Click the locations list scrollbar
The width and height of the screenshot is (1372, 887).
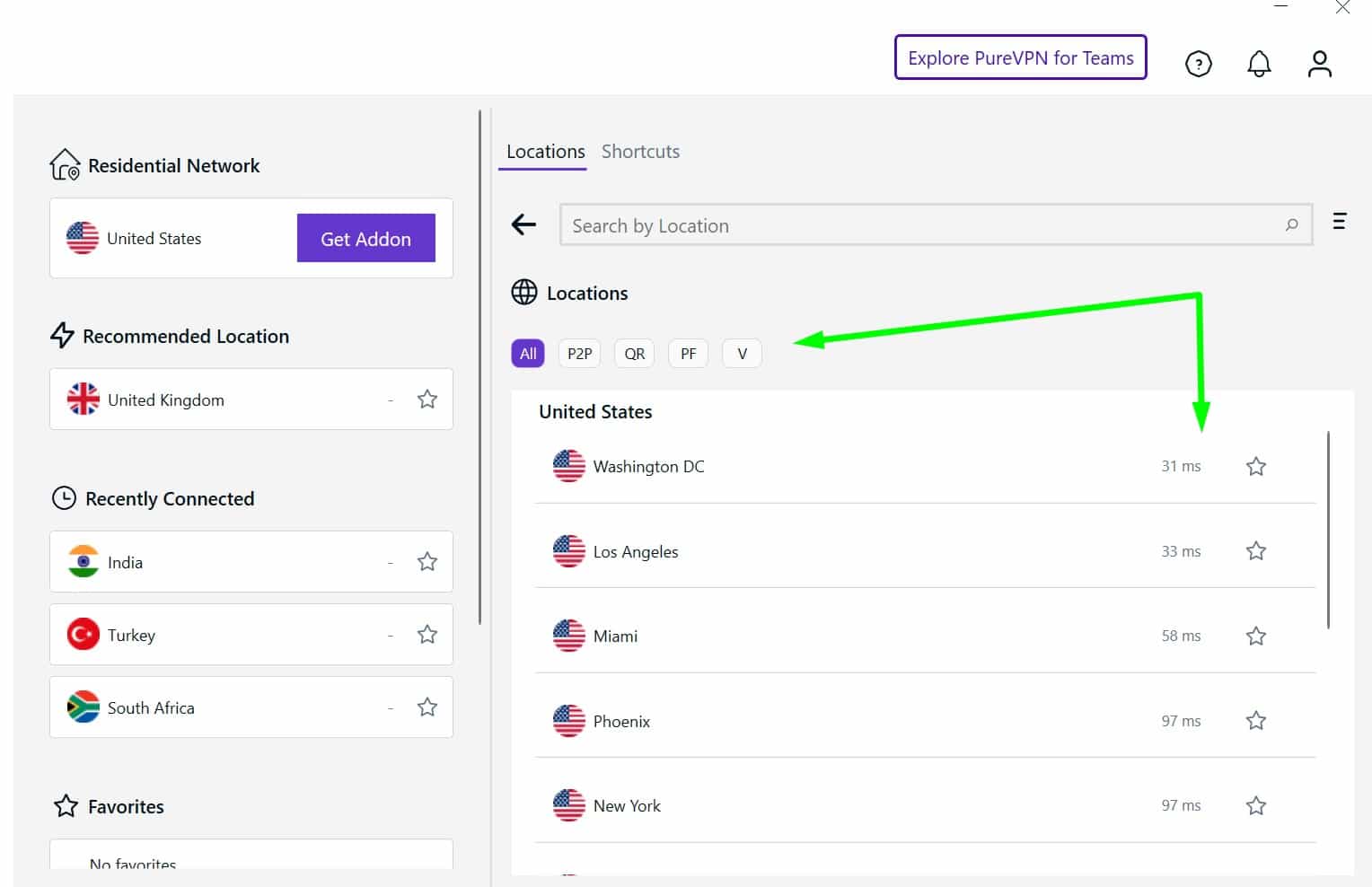coord(1328,530)
